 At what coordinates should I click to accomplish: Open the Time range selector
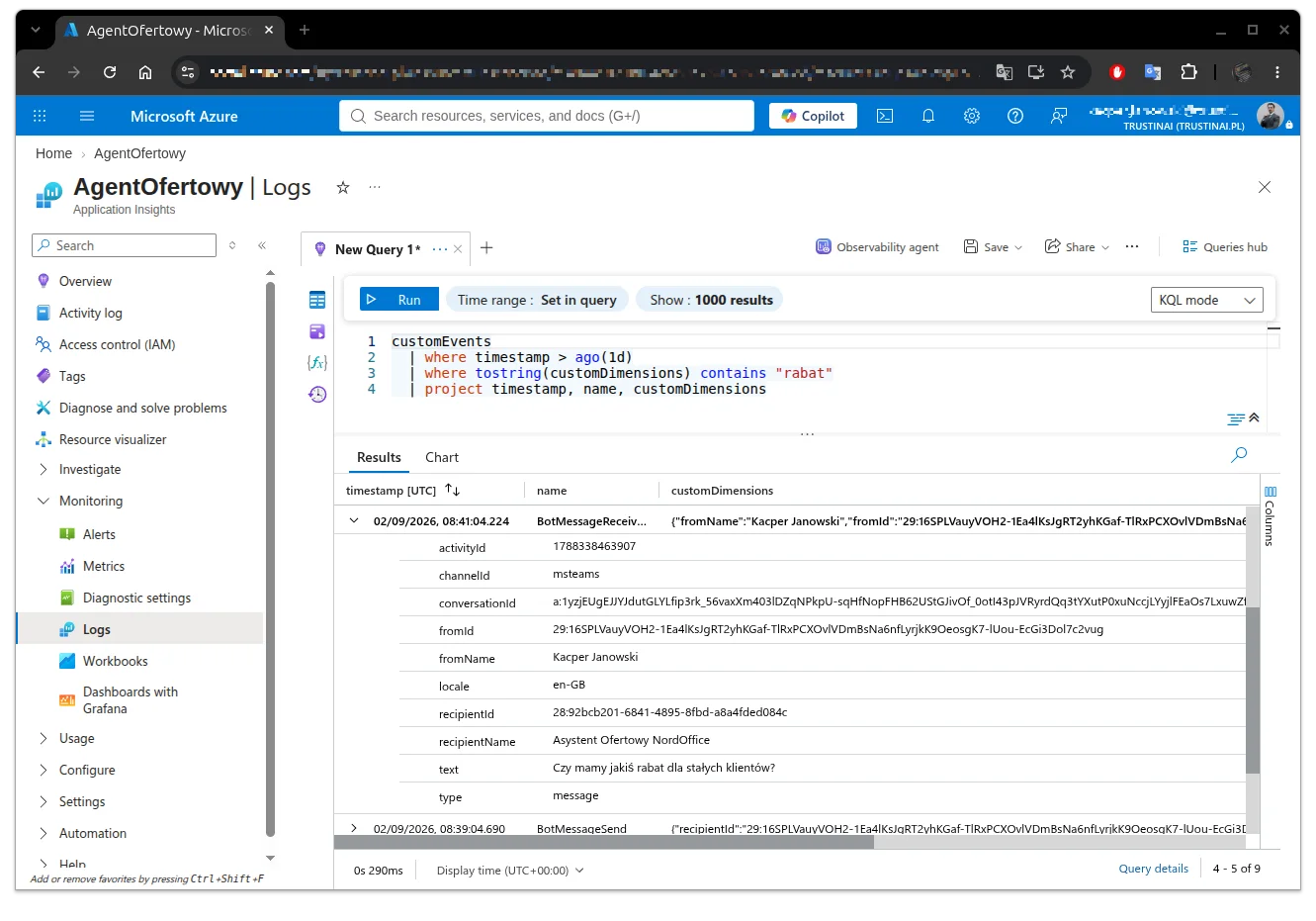(x=537, y=300)
